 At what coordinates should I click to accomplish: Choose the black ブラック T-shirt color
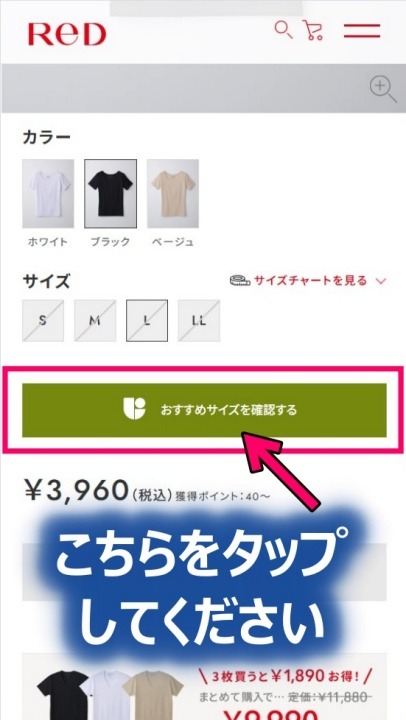coord(110,193)
